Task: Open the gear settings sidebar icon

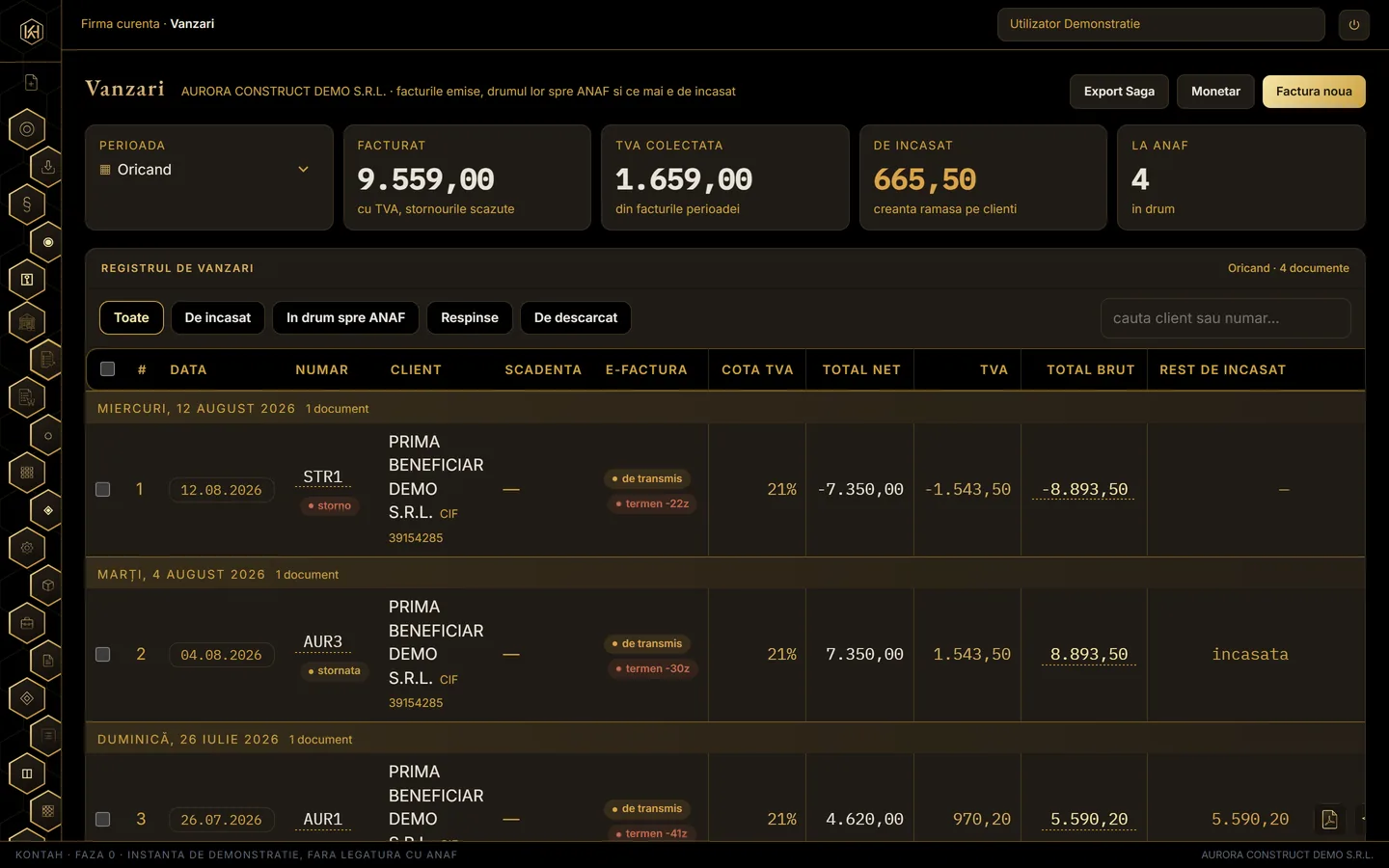Action: (x=27, y=548)
